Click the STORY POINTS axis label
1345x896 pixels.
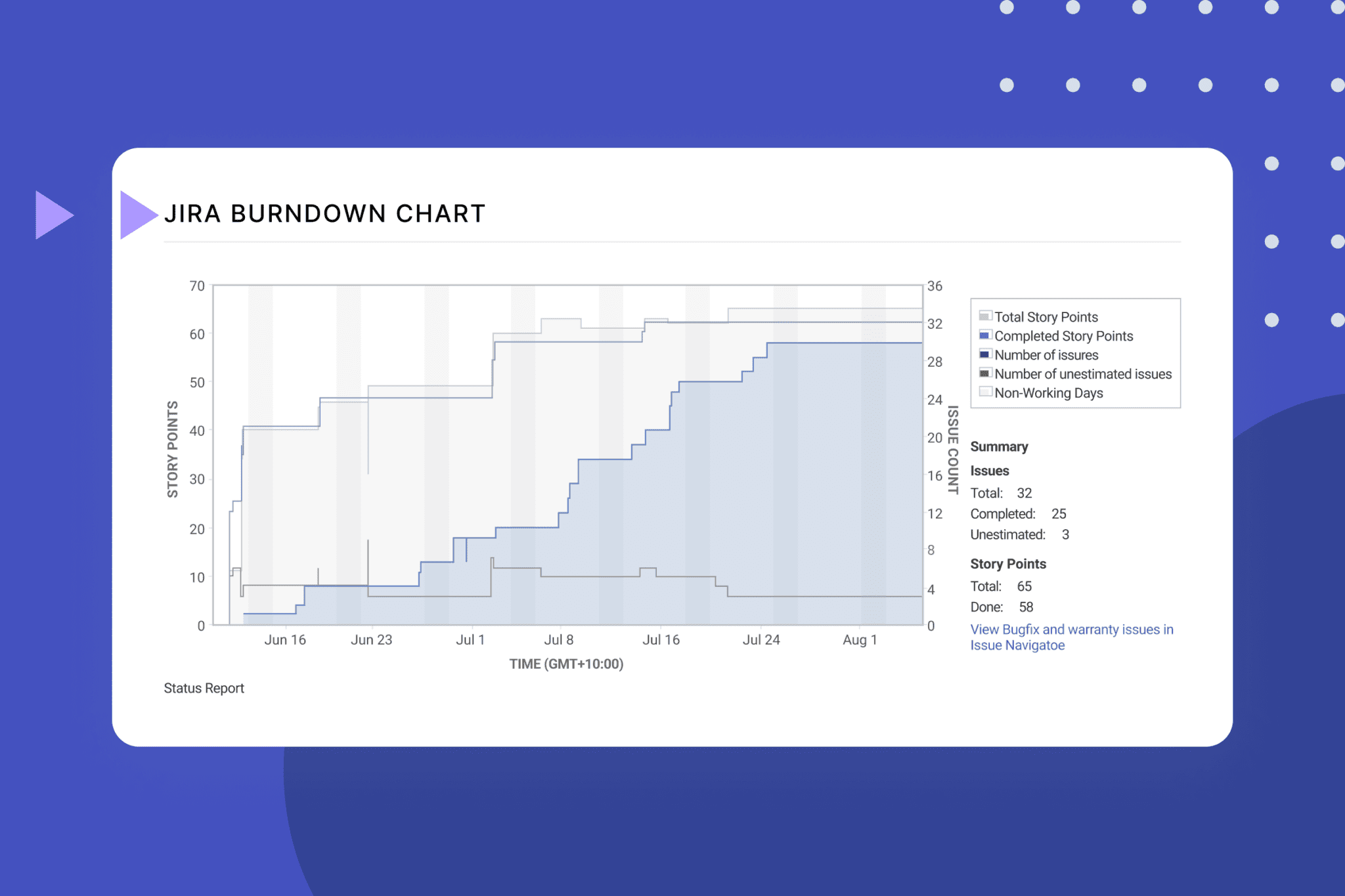click(172, 450)
